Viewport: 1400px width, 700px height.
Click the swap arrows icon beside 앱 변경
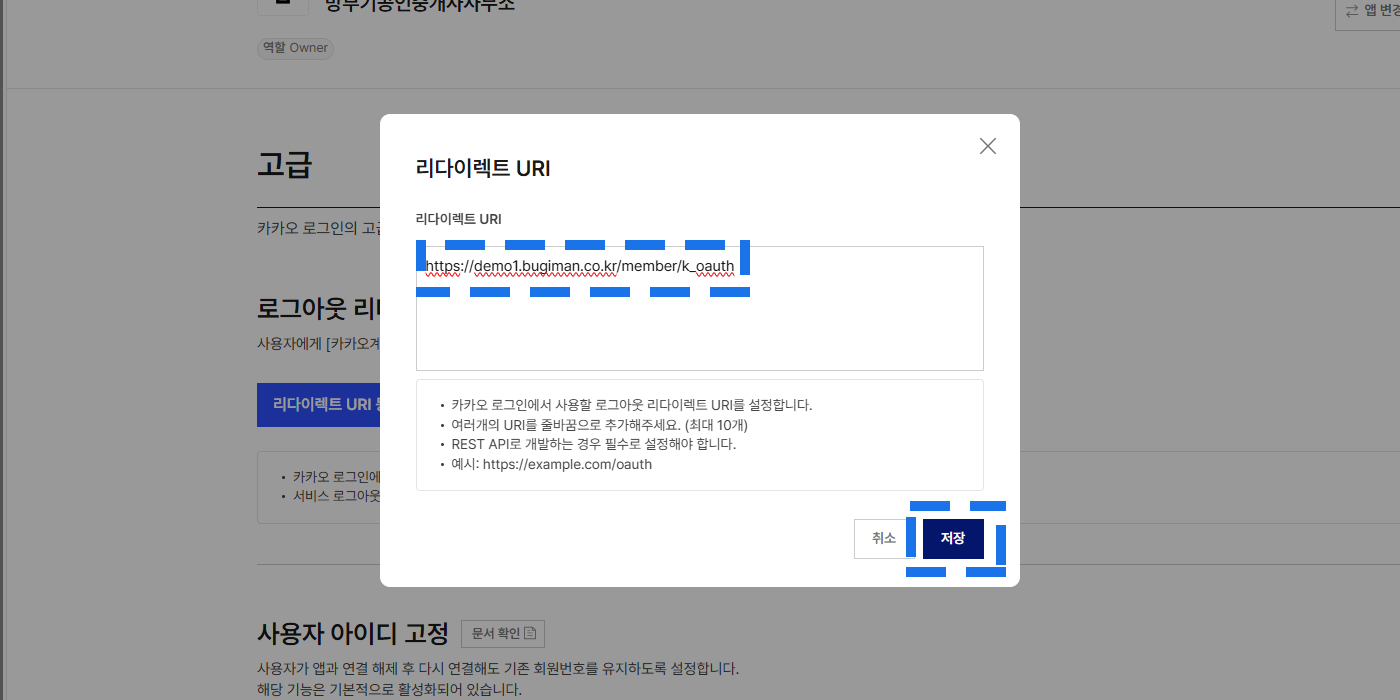point(1352,10)
